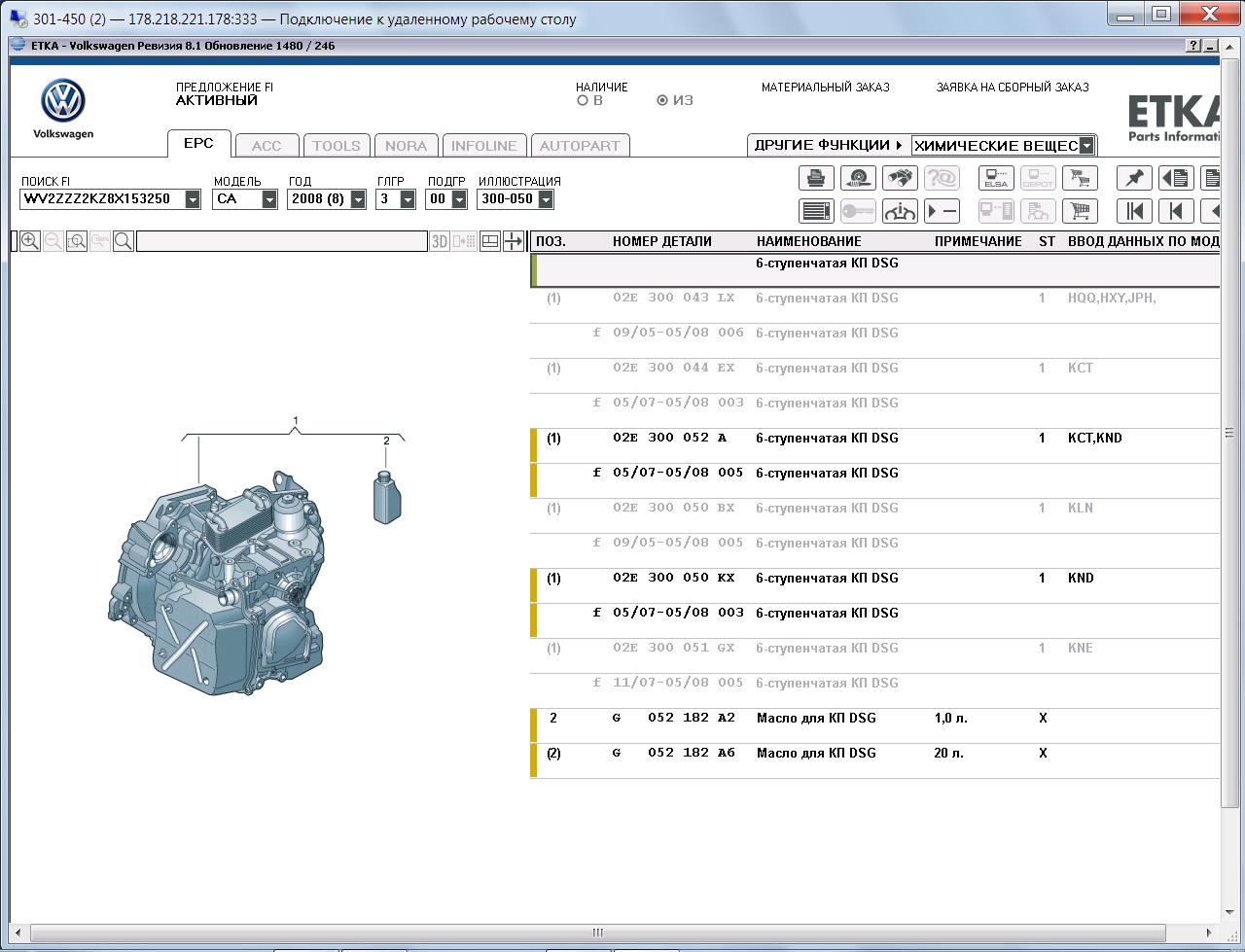Click the grayed key icon
1245x952 pixels.
[858, 211]
